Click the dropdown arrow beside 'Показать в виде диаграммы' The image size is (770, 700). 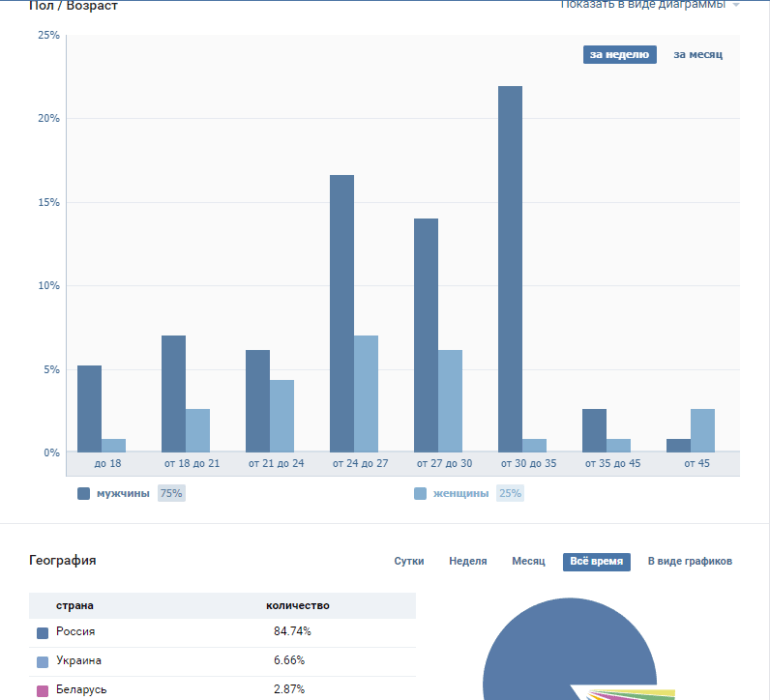736,5
